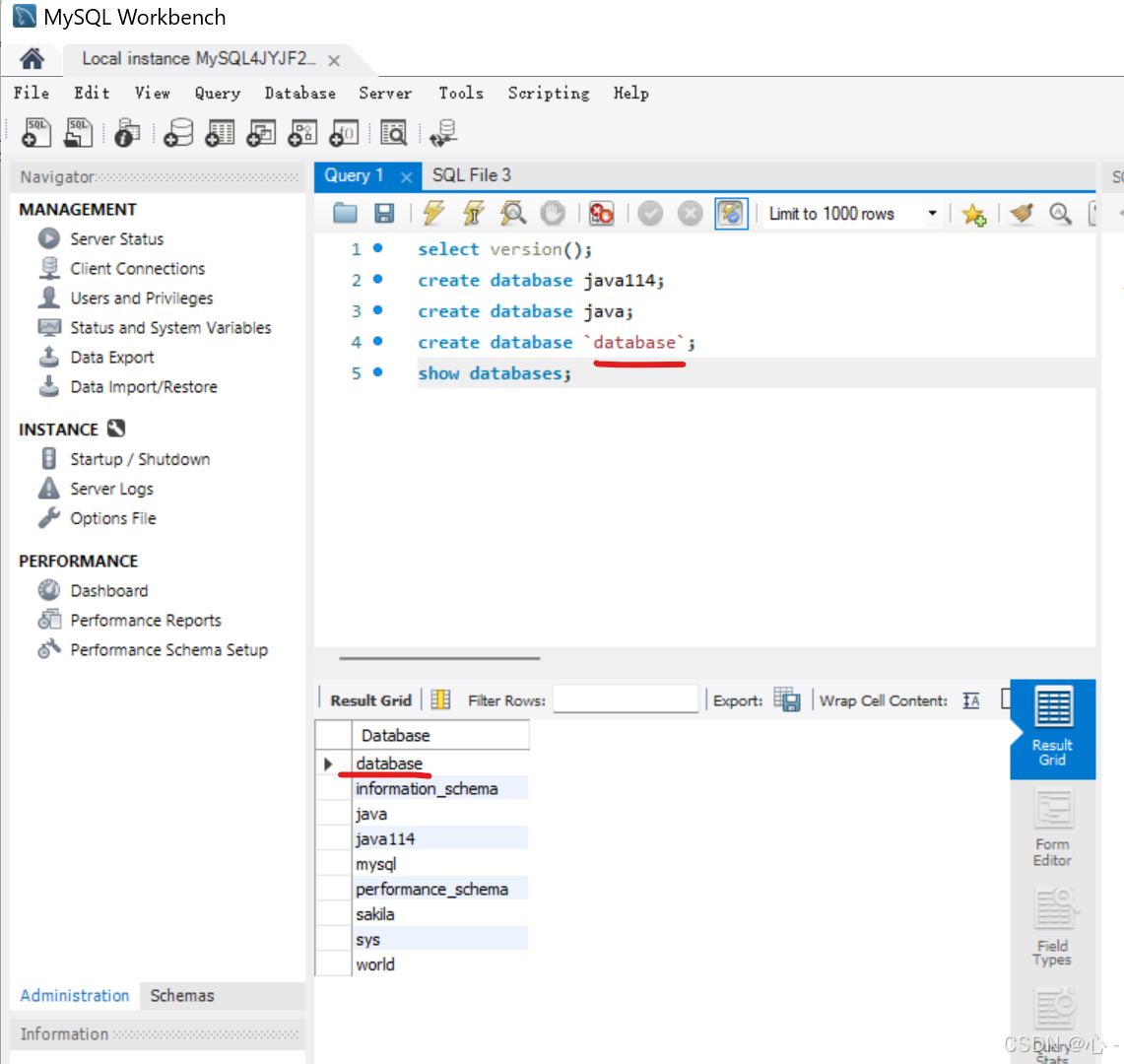Open Status and System Variables
Screen dimensions: 1124x1064
[x=170, y=328]
